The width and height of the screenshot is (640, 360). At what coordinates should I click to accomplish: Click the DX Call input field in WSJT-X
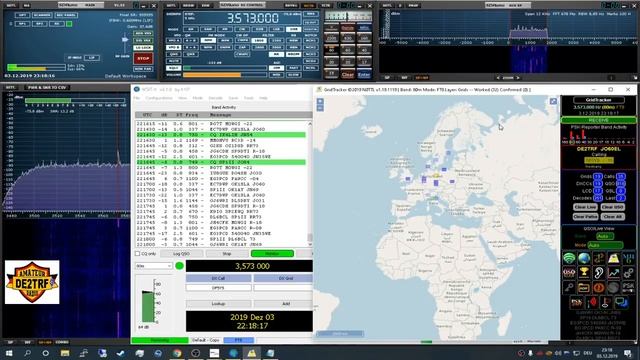(218, 288)
